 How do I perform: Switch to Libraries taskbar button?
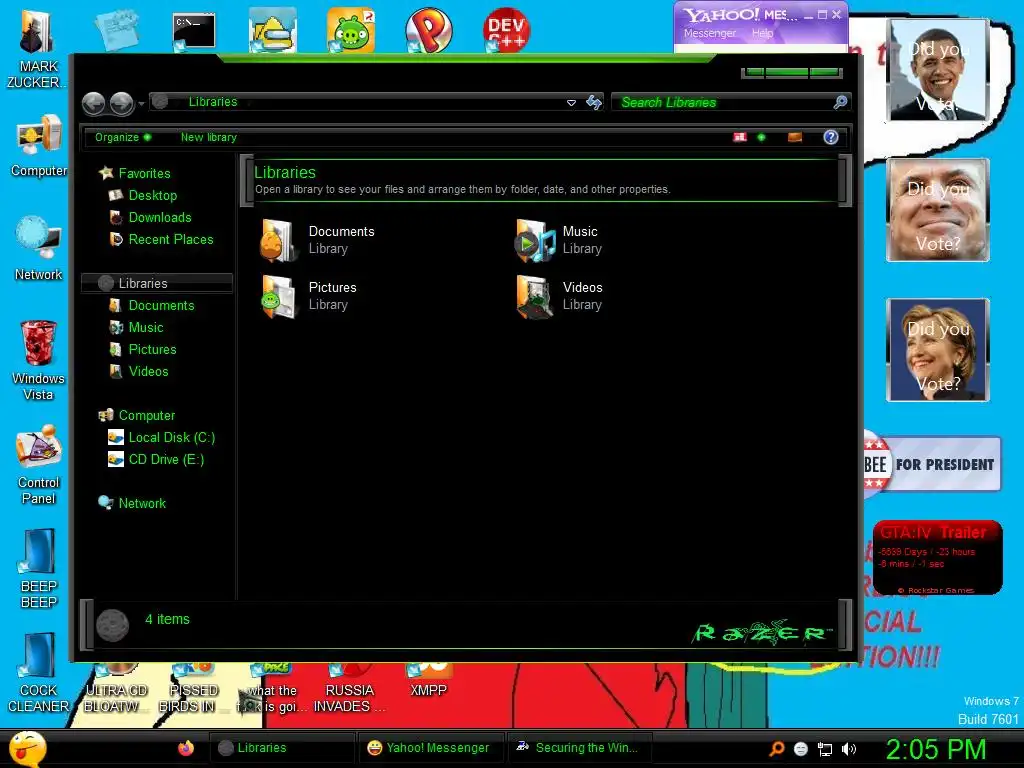pyautogui.click(x=282, y=748)
